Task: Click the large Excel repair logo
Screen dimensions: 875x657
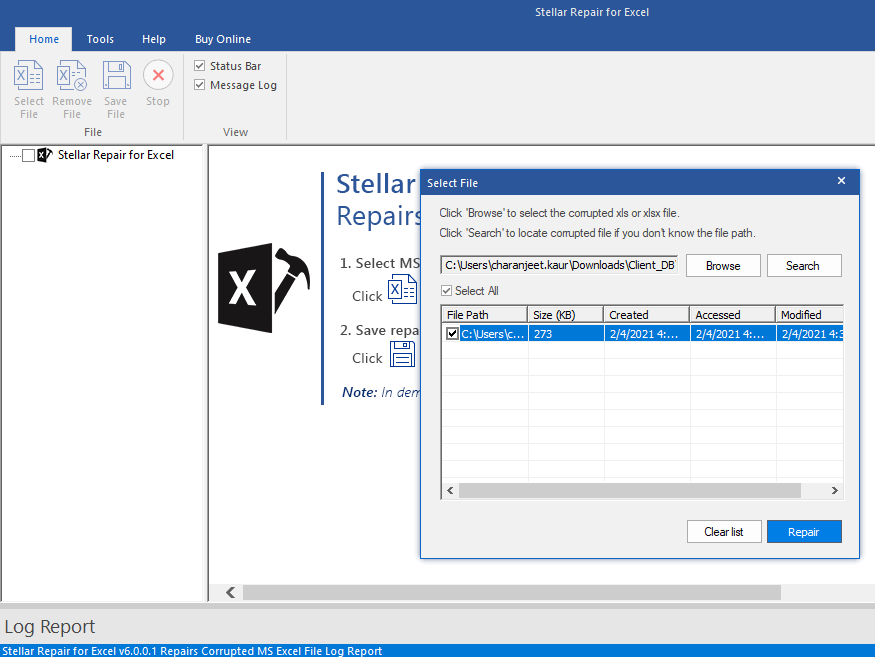Action: [263, 288]
